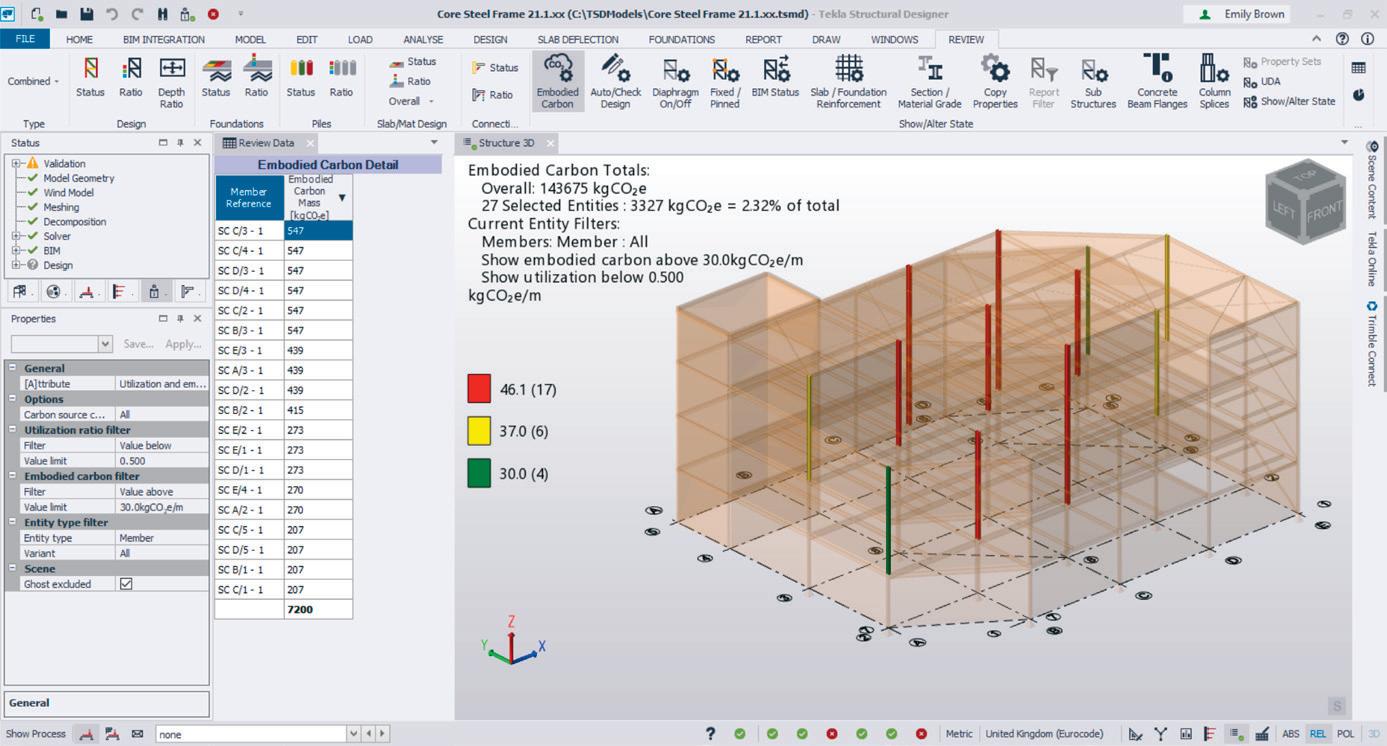Expand the Solver tree node
Viewport: 1387px width, 746px height.
pos(16,236)
